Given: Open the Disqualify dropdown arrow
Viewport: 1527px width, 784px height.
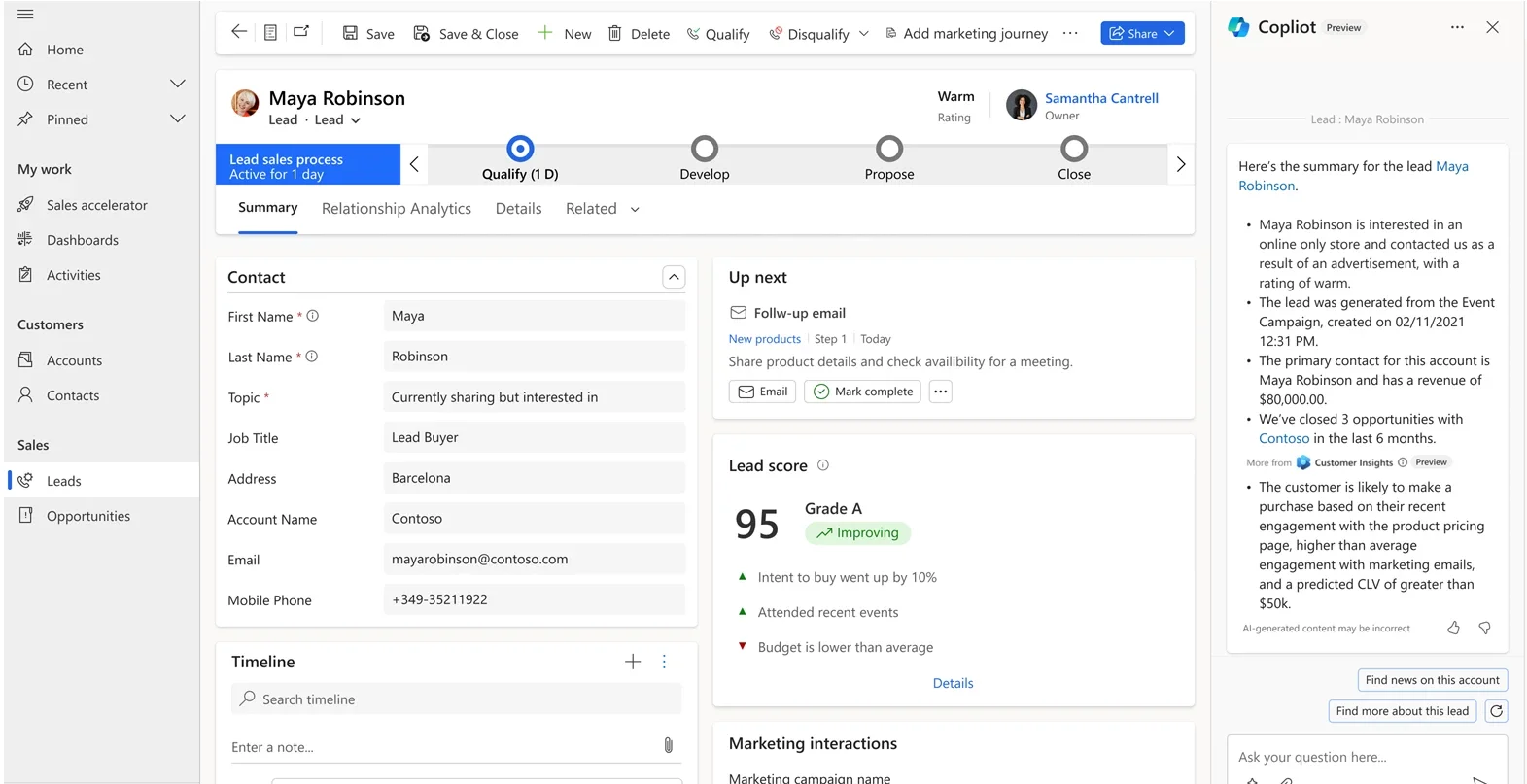Looking at the screenshot, I should [x=863, y=34].
